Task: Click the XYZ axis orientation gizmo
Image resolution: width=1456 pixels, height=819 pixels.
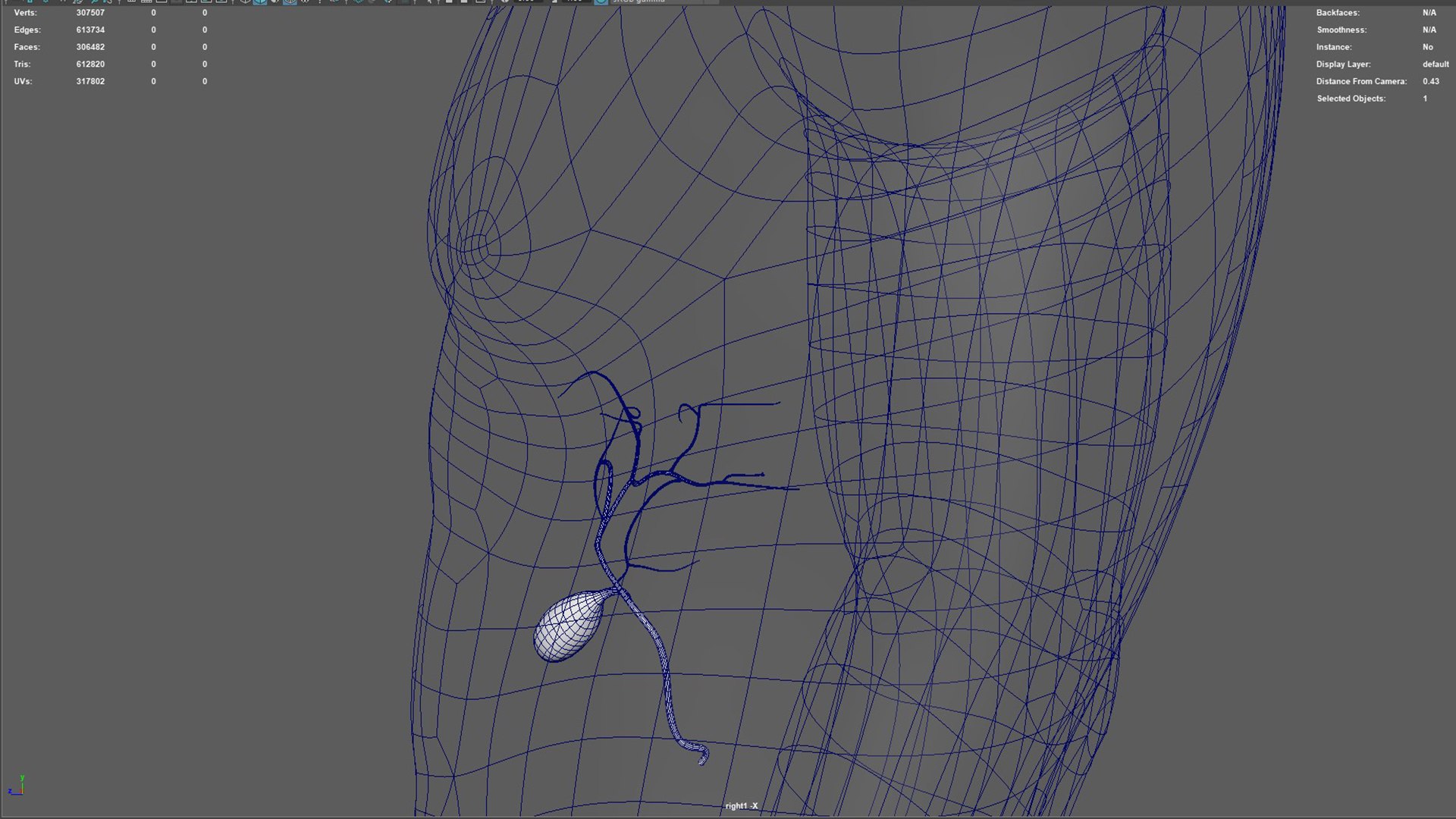Action: (17, 786)
